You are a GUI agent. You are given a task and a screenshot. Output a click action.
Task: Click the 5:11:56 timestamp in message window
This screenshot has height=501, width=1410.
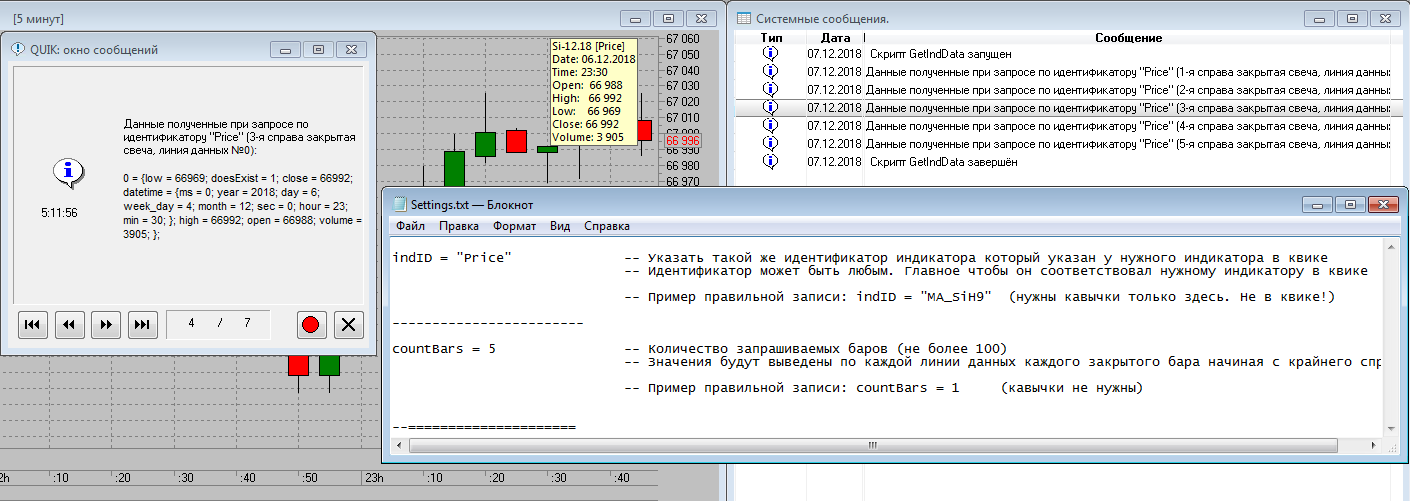pos(59,213)
